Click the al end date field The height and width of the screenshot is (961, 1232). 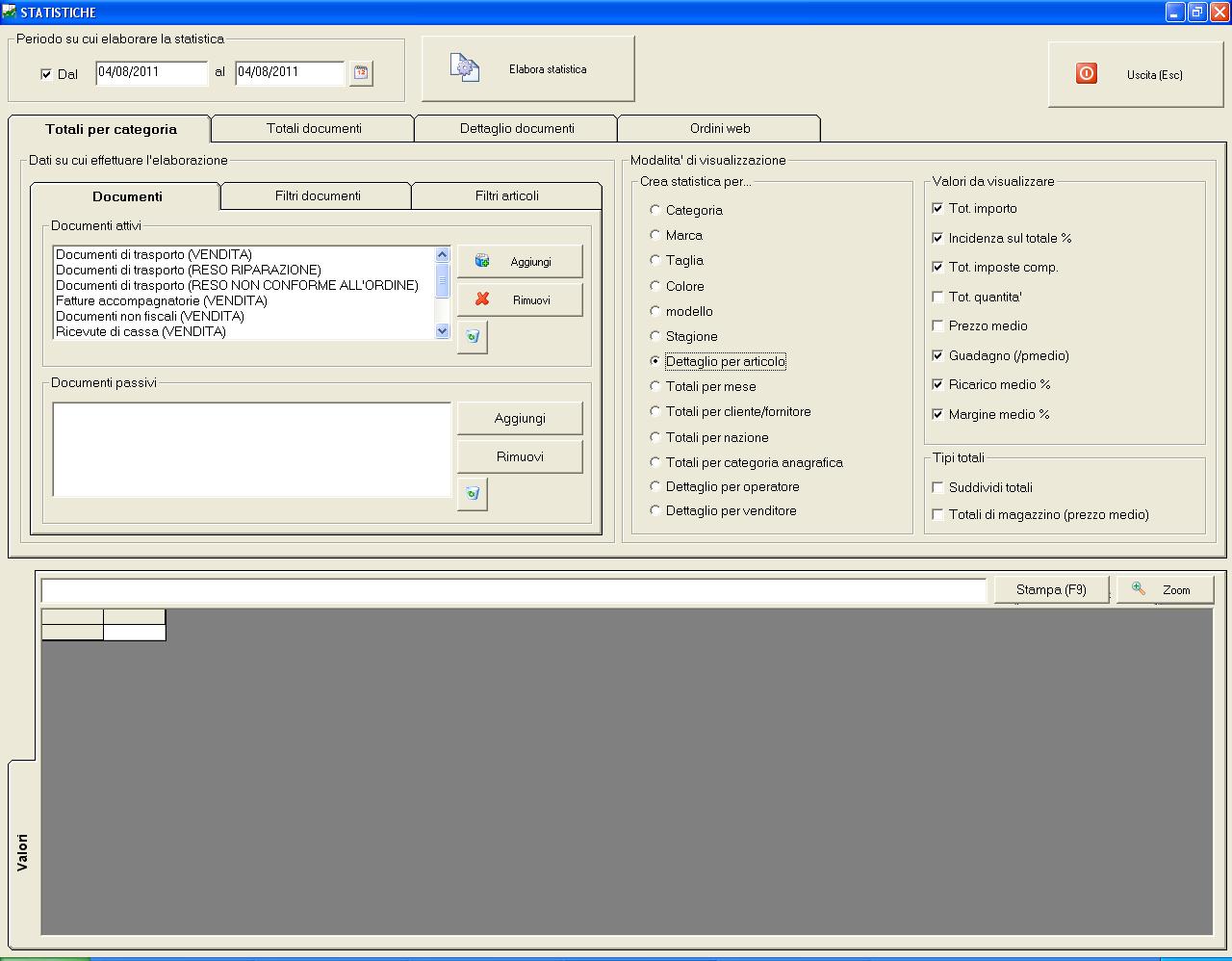[290, 73]
